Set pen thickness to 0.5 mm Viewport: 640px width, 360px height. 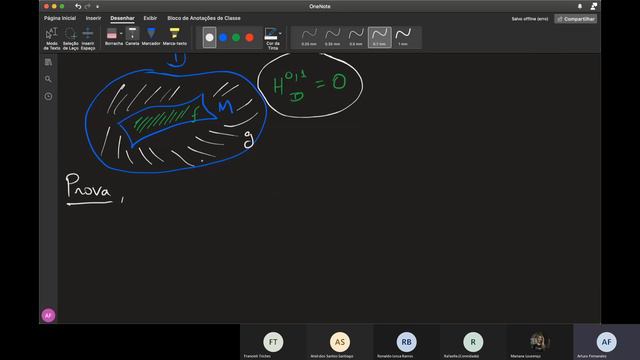[x=356, y=37]
